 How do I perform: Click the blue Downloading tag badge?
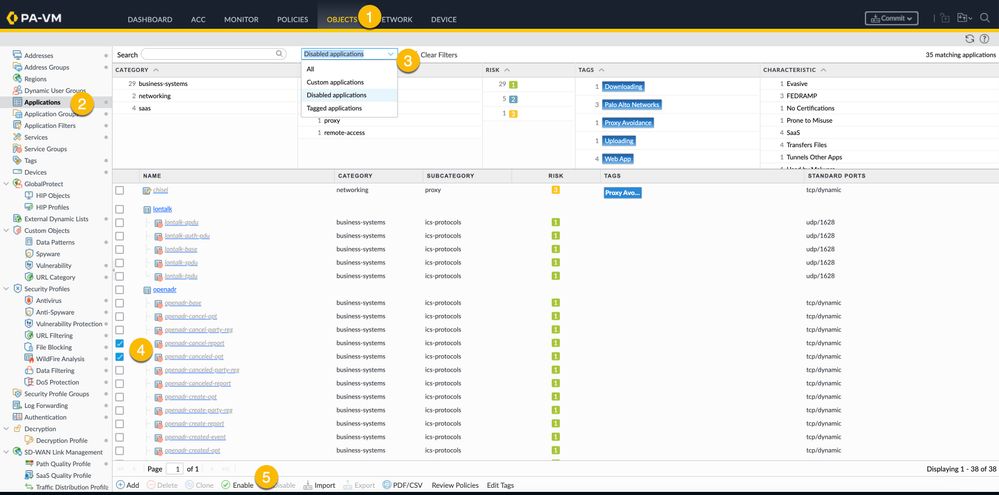click(624, 87)
